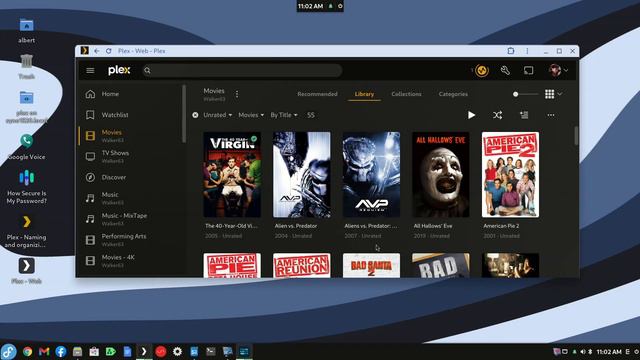Open window three-dot menu in titlebar
Image resolution: width=640 pixels, height=360 pixels.
click(x=527, y=51)
